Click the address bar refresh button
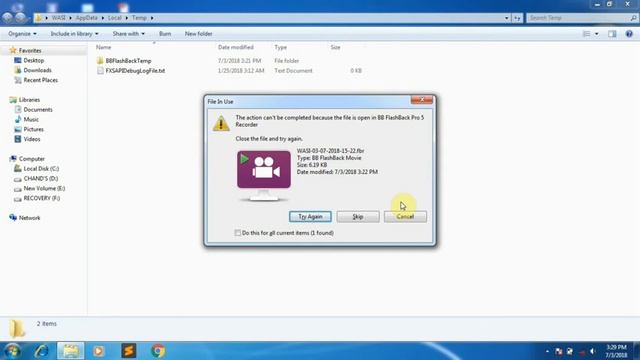The height and width of the screenshot is (360, 640). tap(517, 18)
